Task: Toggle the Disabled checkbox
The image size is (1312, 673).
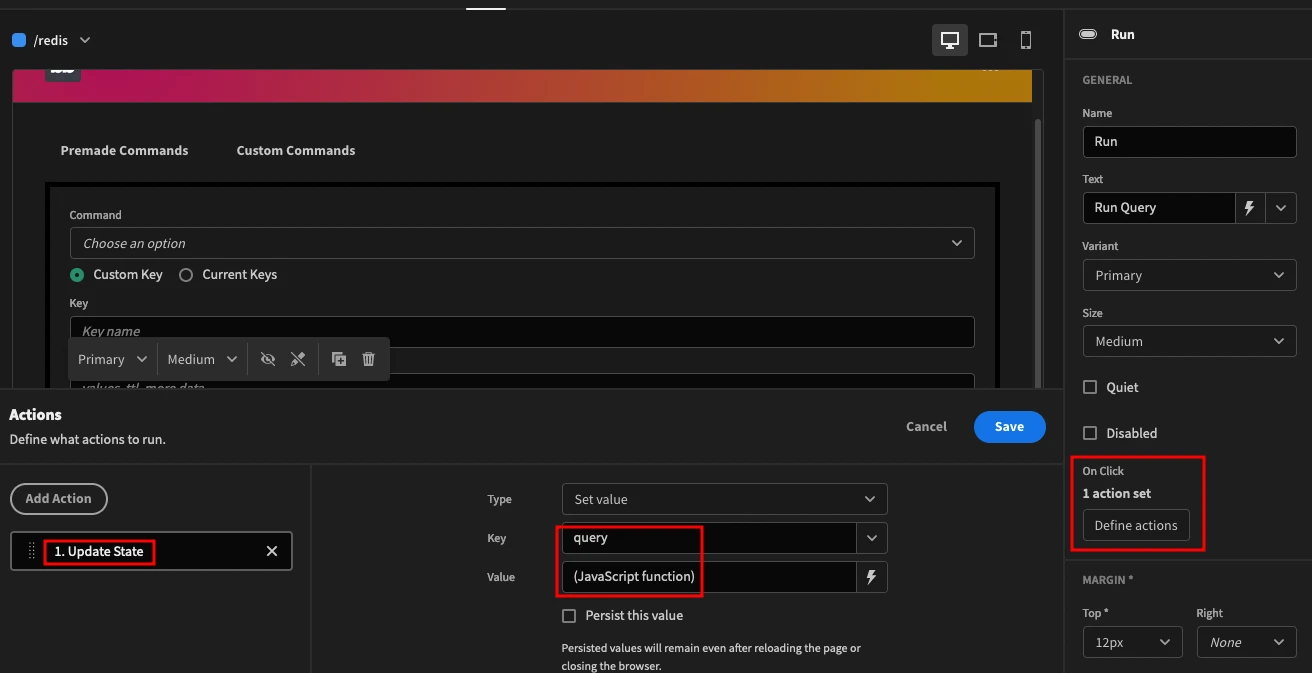Action: pos(1090,433)
